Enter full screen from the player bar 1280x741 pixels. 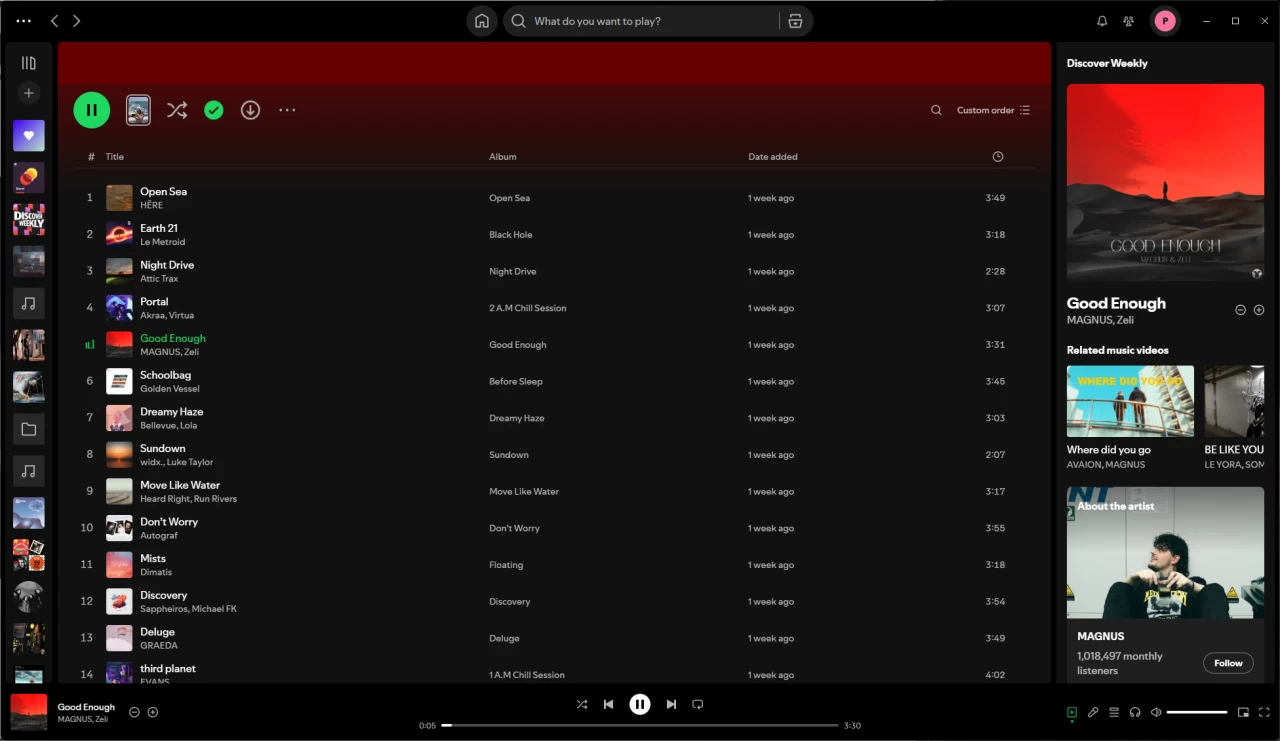point(1263,712)
